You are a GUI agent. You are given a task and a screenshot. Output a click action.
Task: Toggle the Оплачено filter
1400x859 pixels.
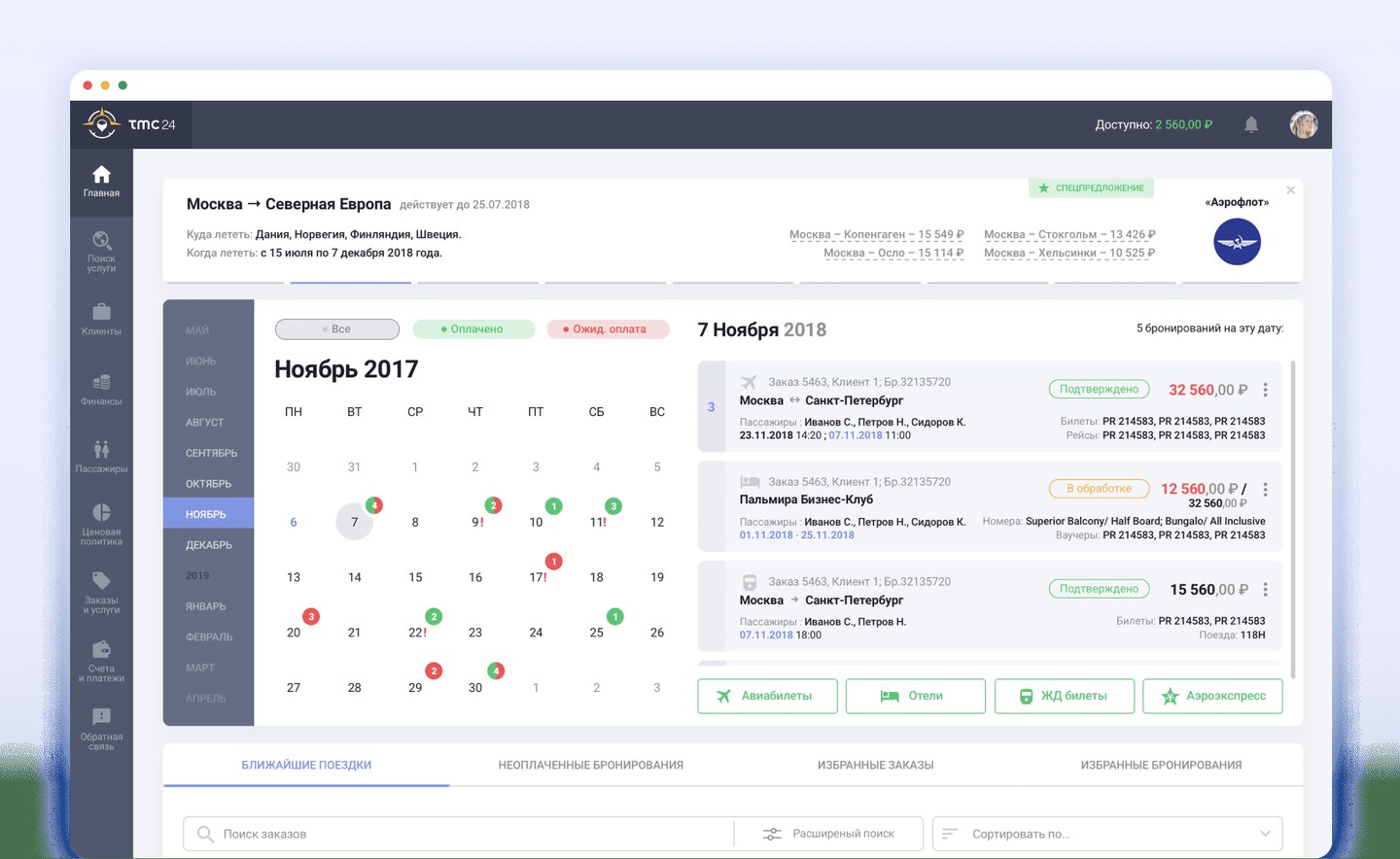click(473, 329)
